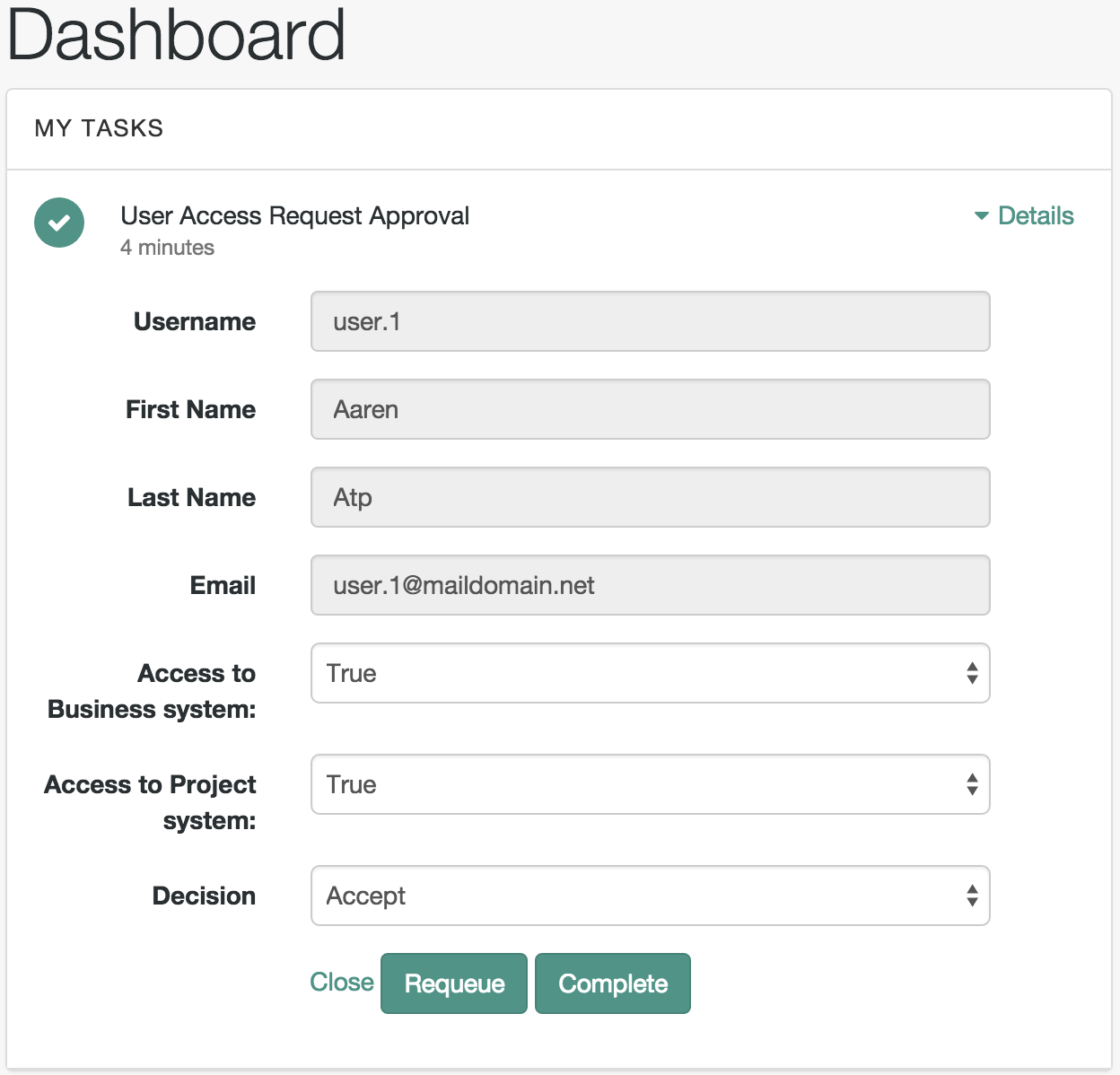The image size is (1120, 1075).
Task: Click the MY TASKS panel heading
Action: (99, 128)
